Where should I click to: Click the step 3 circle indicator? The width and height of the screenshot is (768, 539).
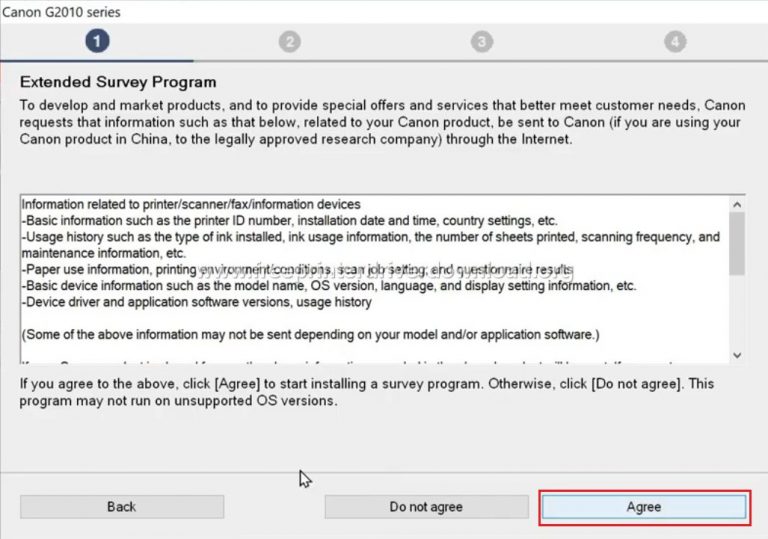(483, 41)
